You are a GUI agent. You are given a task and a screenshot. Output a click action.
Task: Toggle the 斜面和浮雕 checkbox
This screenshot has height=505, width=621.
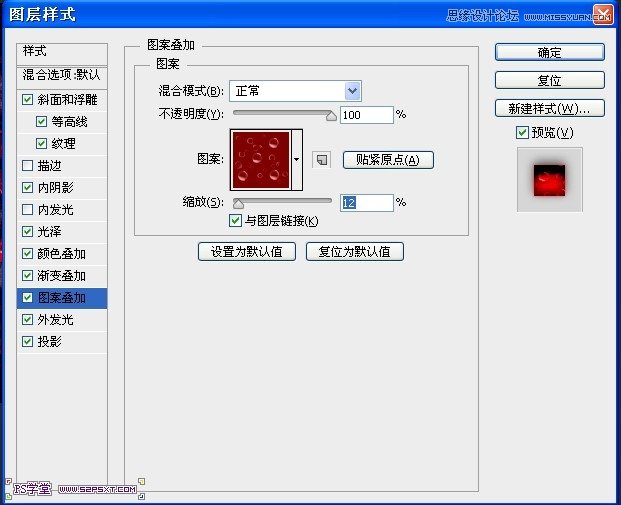click(27, 99)
